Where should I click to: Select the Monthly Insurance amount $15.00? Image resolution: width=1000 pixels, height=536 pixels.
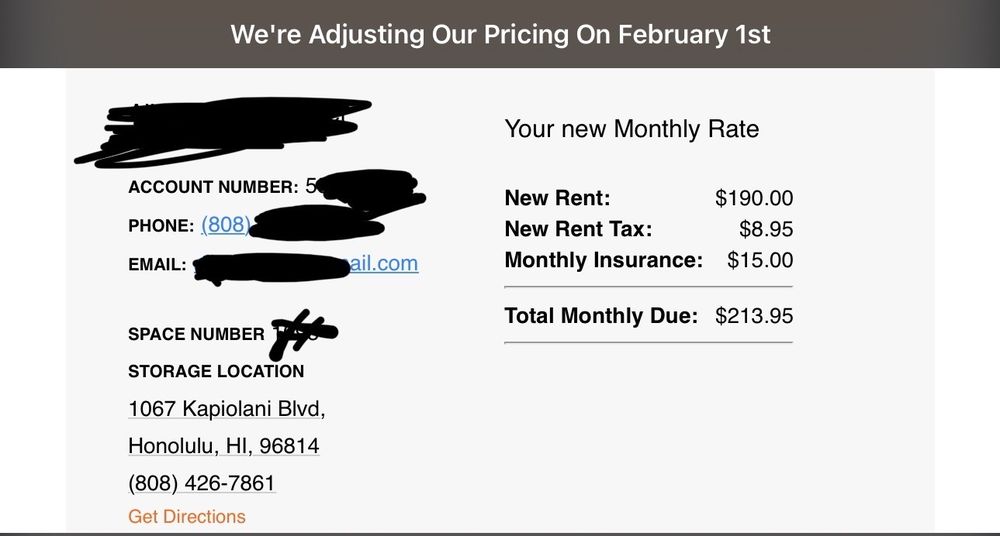pos(760,260)
